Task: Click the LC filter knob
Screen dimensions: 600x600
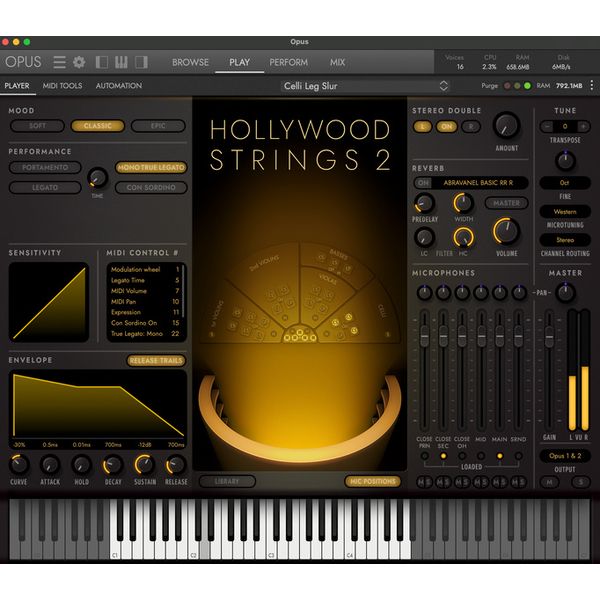Action: tap(424, 237)
